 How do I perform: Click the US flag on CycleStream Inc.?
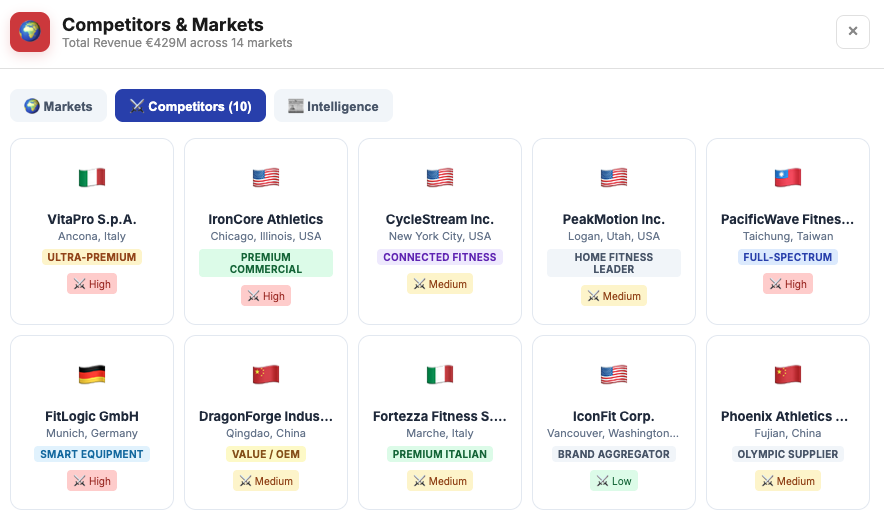tap(440, 178)
